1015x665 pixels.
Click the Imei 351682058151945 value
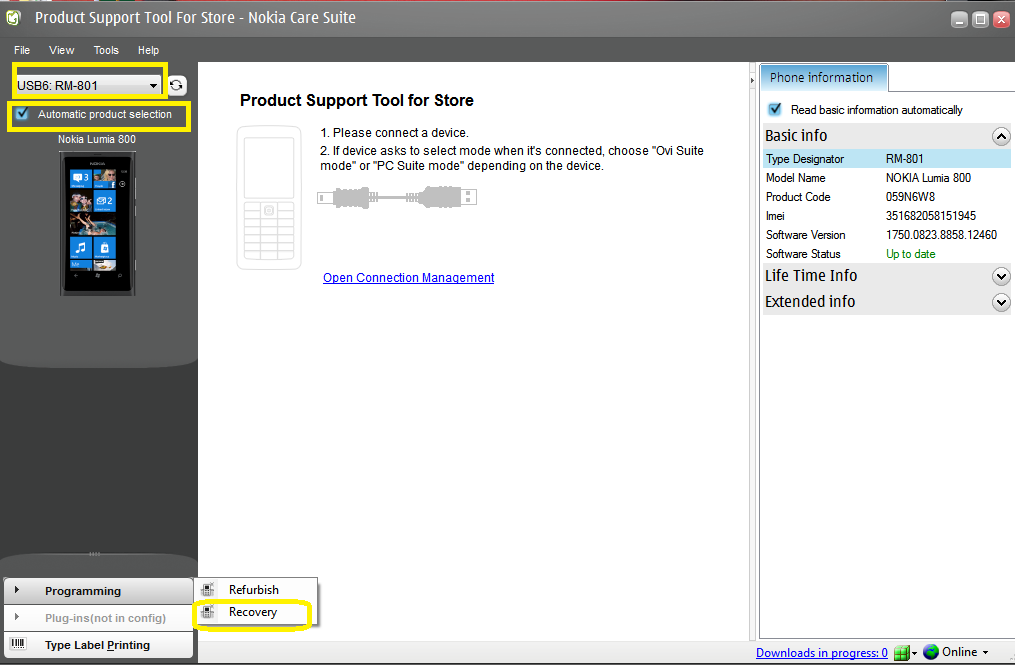[931, 216]
